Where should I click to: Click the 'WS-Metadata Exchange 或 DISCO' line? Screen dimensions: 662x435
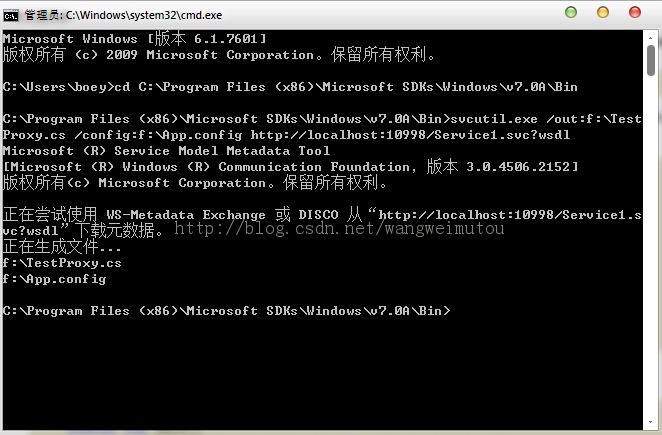tap(322, 215)
